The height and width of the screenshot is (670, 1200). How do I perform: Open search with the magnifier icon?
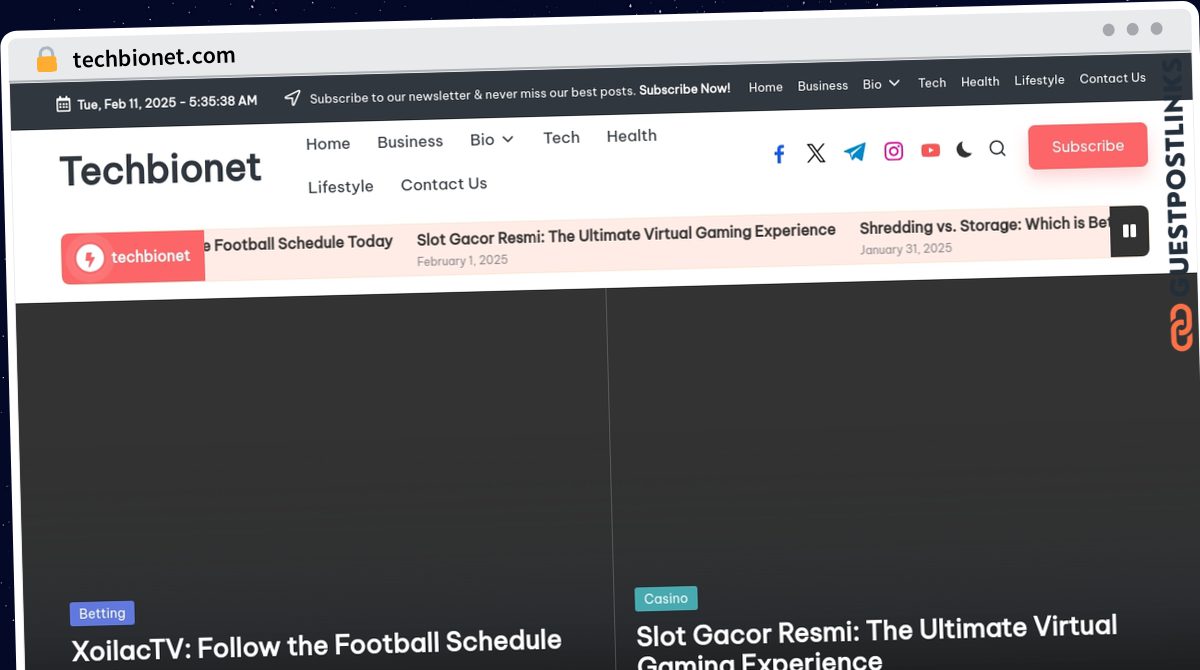point(997,148)
